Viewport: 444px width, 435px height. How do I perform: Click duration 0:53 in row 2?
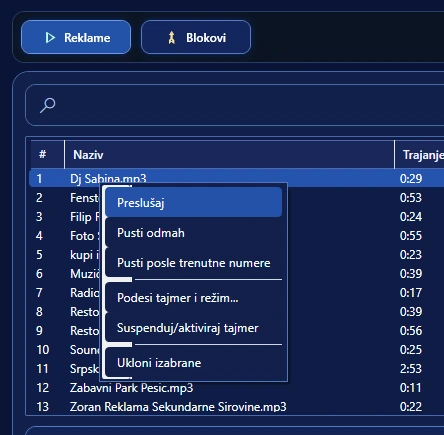point(411,198)
